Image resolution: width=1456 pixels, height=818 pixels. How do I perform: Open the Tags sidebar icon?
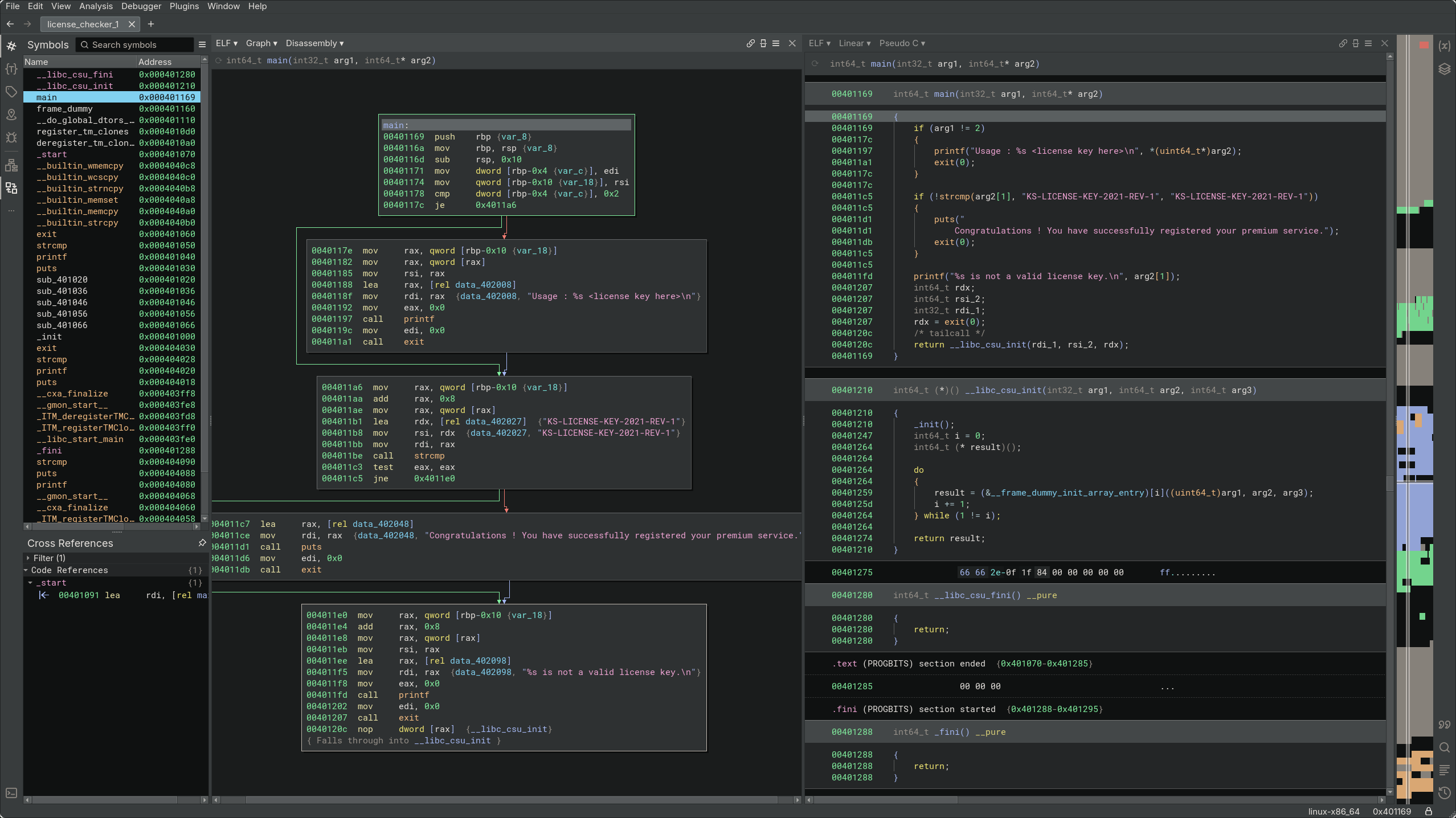(x=11, y=92)
